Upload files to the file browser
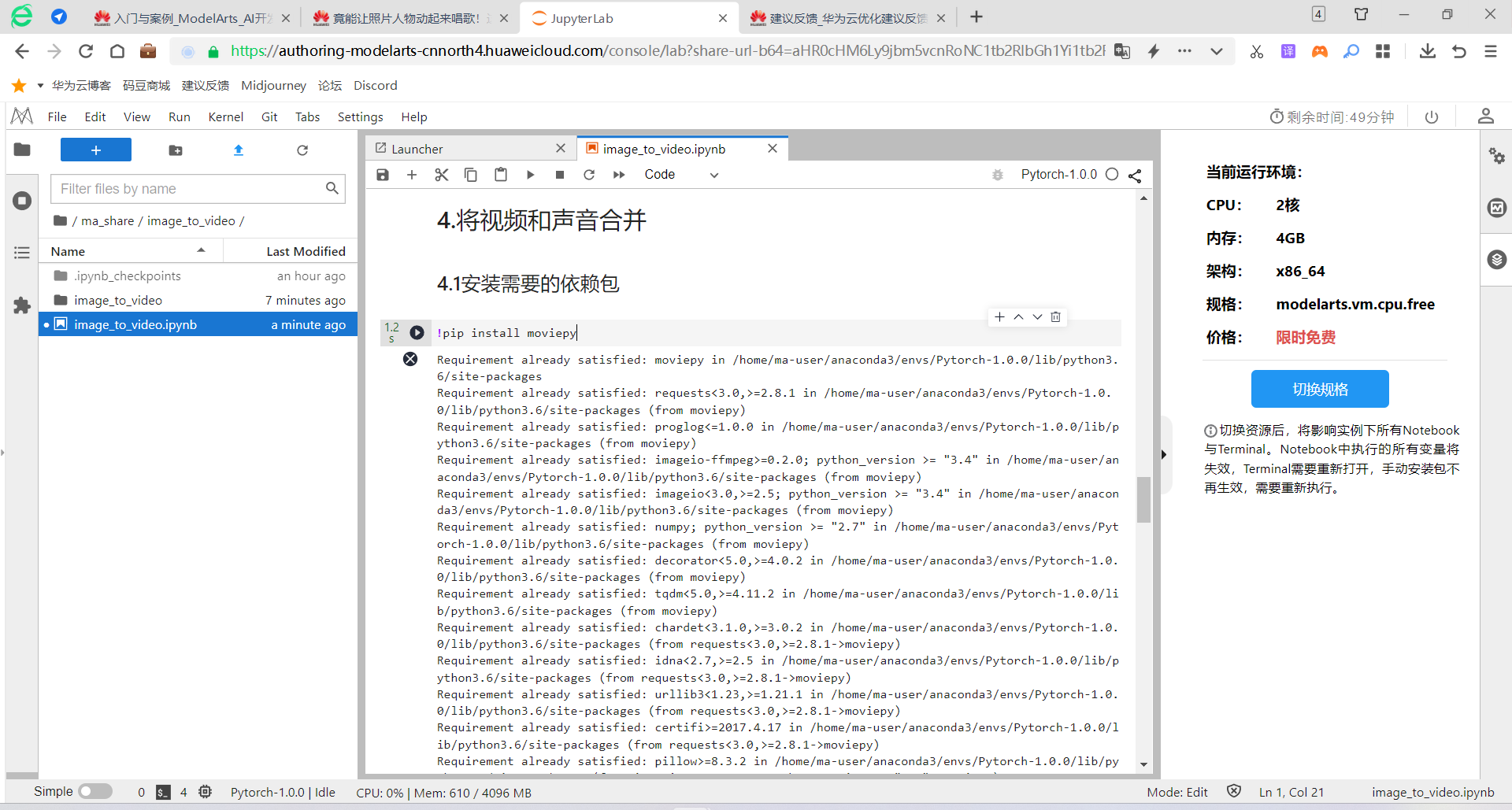The height and width of the screenshot is (810, 1512). point(239,150)
